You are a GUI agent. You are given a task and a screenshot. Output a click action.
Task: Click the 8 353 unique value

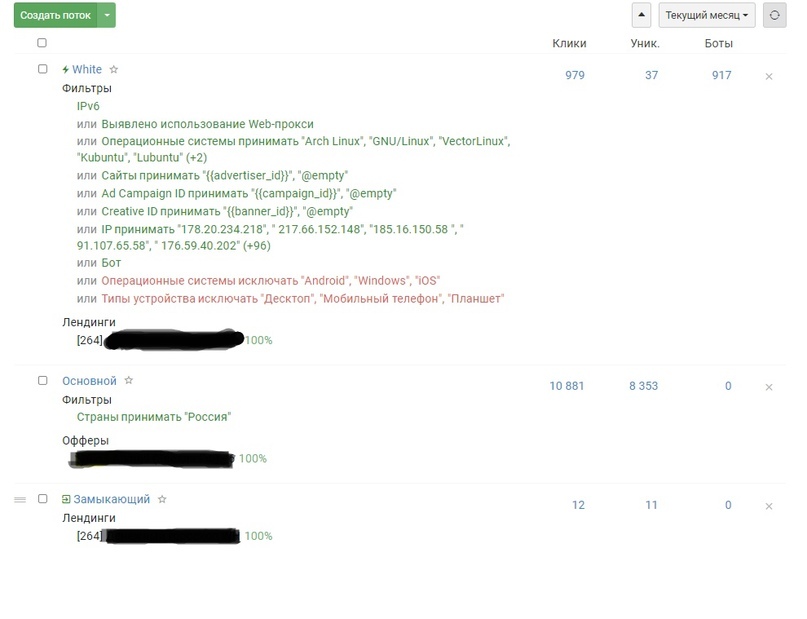tap(643, 386)
